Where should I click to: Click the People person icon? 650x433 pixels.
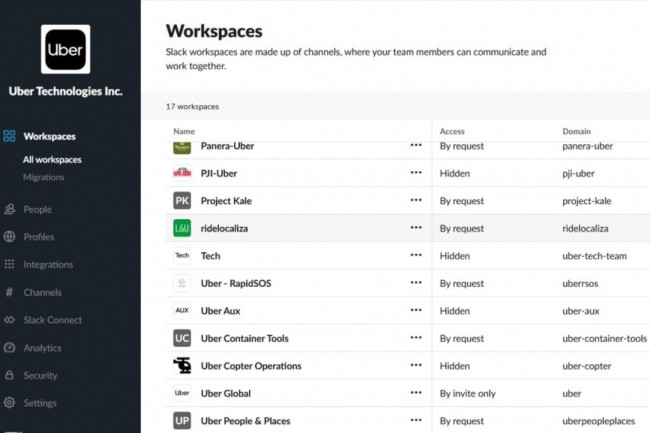(x=10, y=209)
